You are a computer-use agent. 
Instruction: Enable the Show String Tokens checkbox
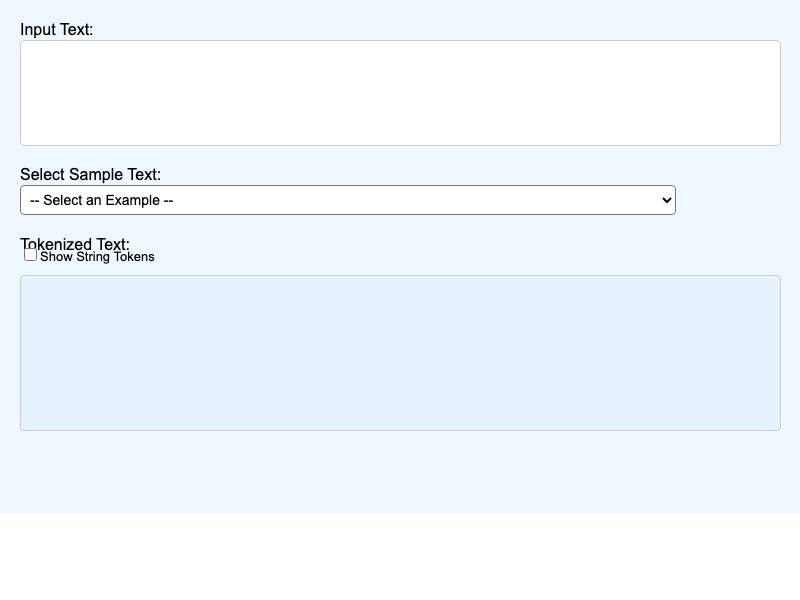point(30,255)
